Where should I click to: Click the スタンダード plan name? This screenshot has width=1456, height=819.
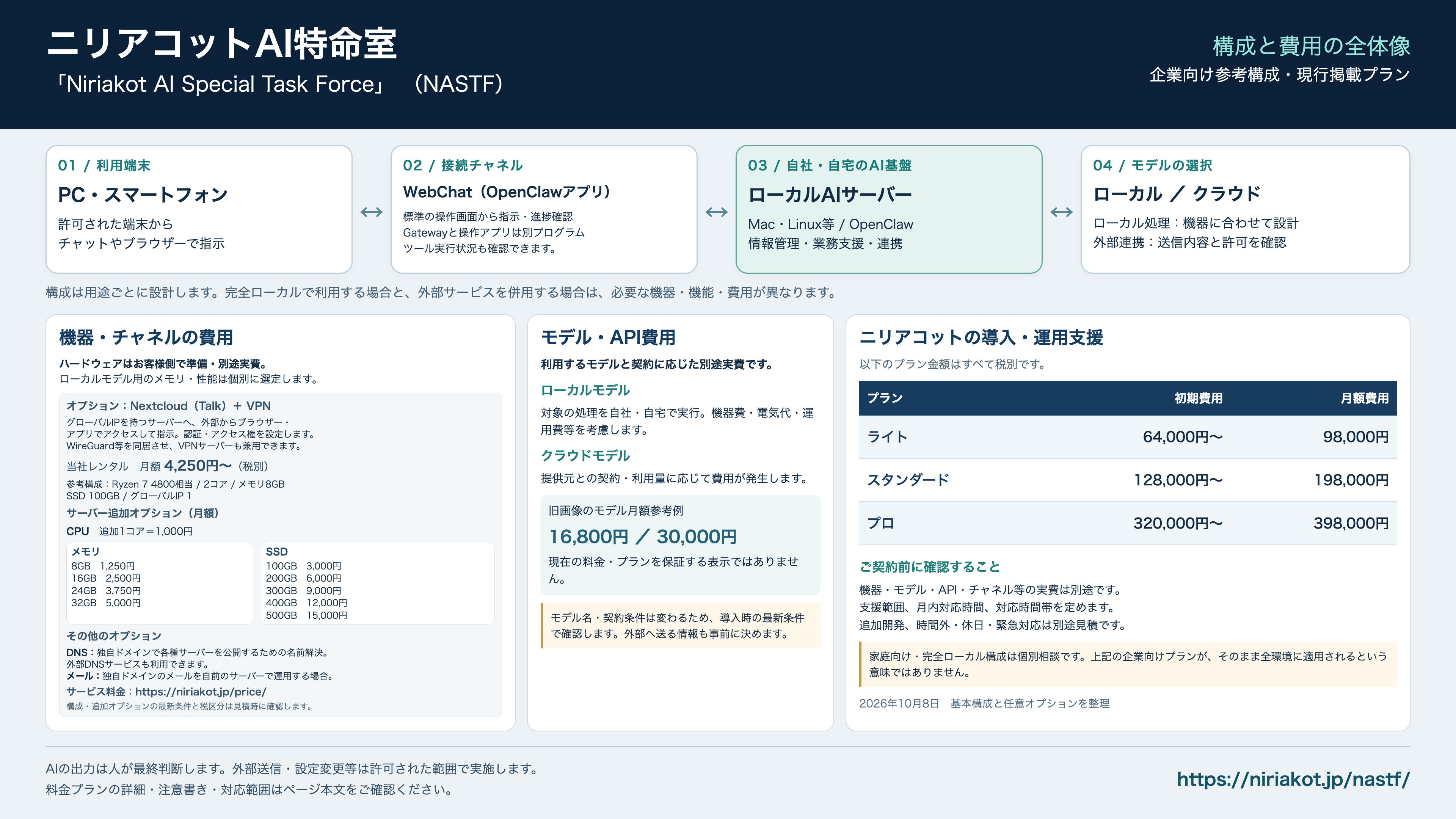click(x=908, y=480)
